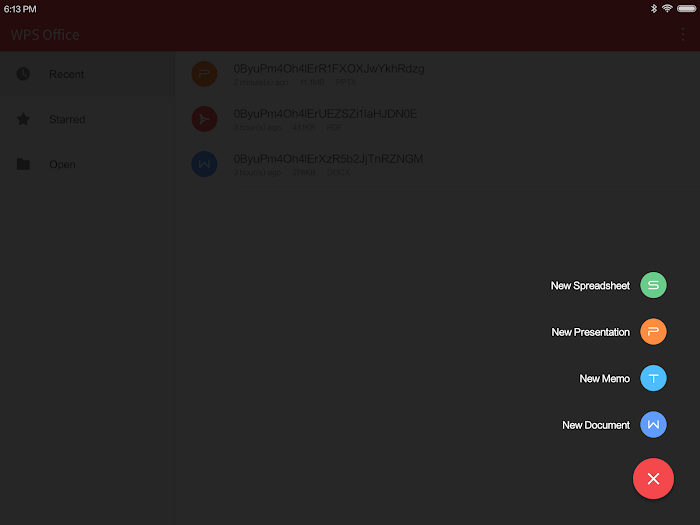Tap the orange New Presentation icon
The image size is (700, 525).
click(x=653, y=332)
